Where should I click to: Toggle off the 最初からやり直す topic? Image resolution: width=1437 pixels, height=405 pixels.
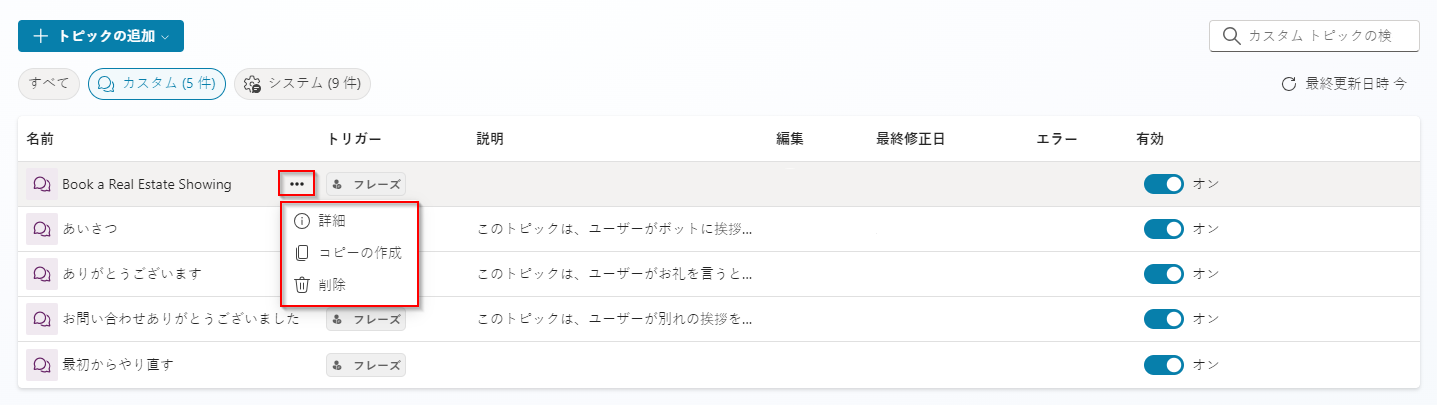pyautogui.click(x=1163, y=365)
